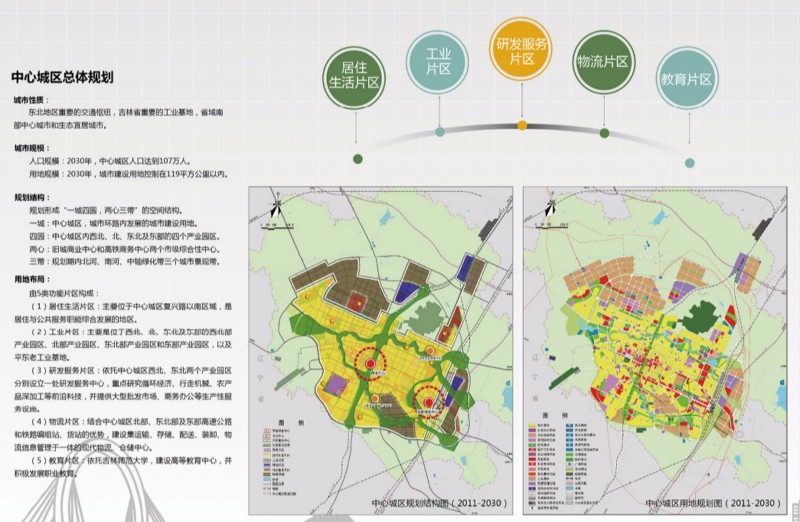The height and width of the screenshot is (522, 800).
Task: Select the 教育片区 circle
Action: [685, 79]
